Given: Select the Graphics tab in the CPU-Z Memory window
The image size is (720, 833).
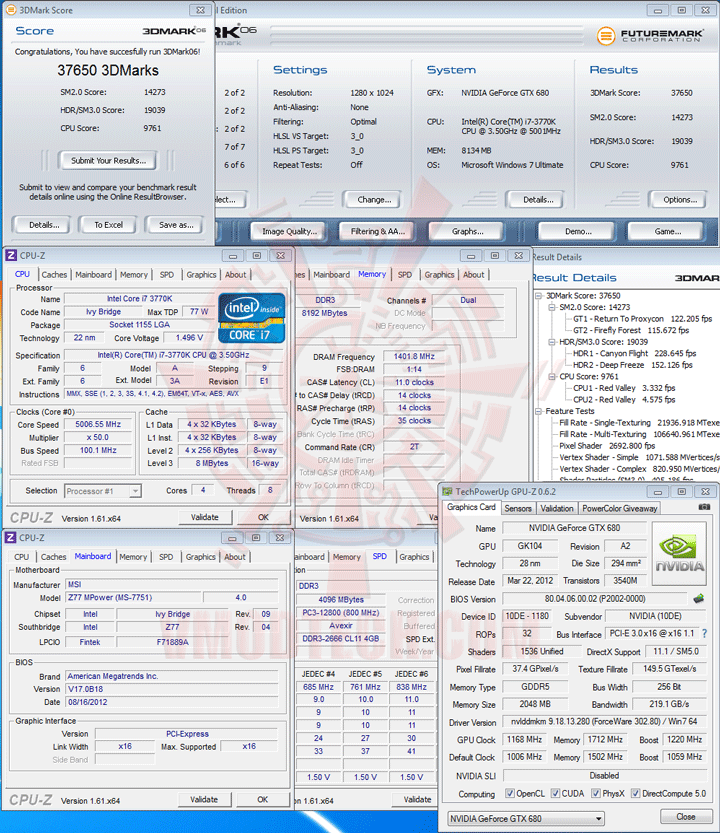Looking at the screenshot, I should 439,275.
